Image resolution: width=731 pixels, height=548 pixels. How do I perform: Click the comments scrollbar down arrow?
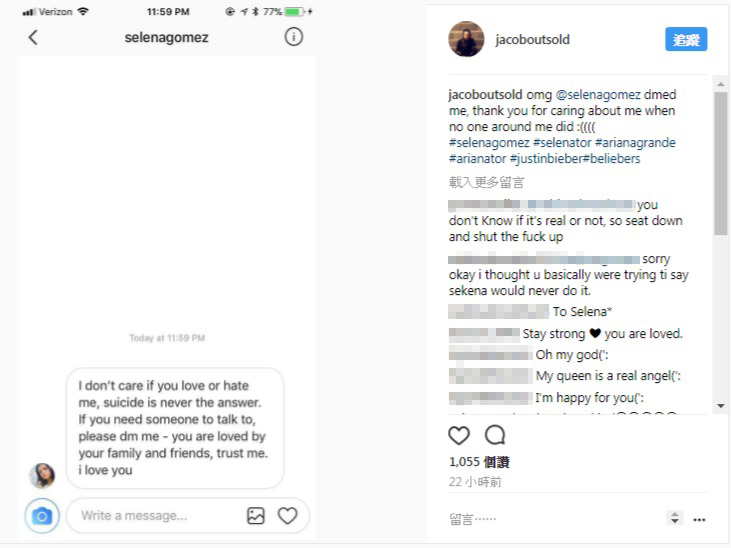point(721,406)
